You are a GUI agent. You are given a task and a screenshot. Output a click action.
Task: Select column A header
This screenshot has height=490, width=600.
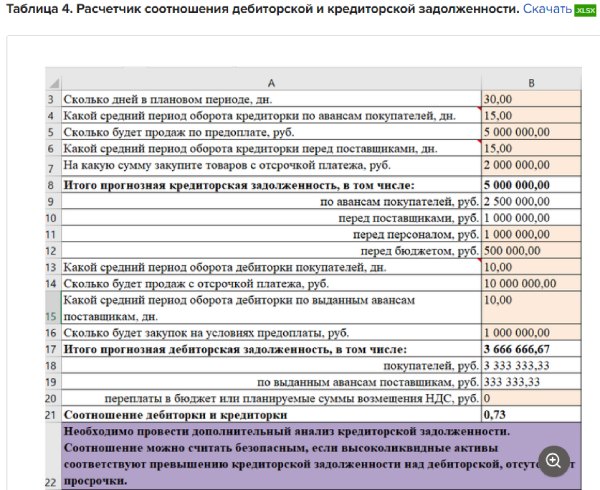(270, 82)
